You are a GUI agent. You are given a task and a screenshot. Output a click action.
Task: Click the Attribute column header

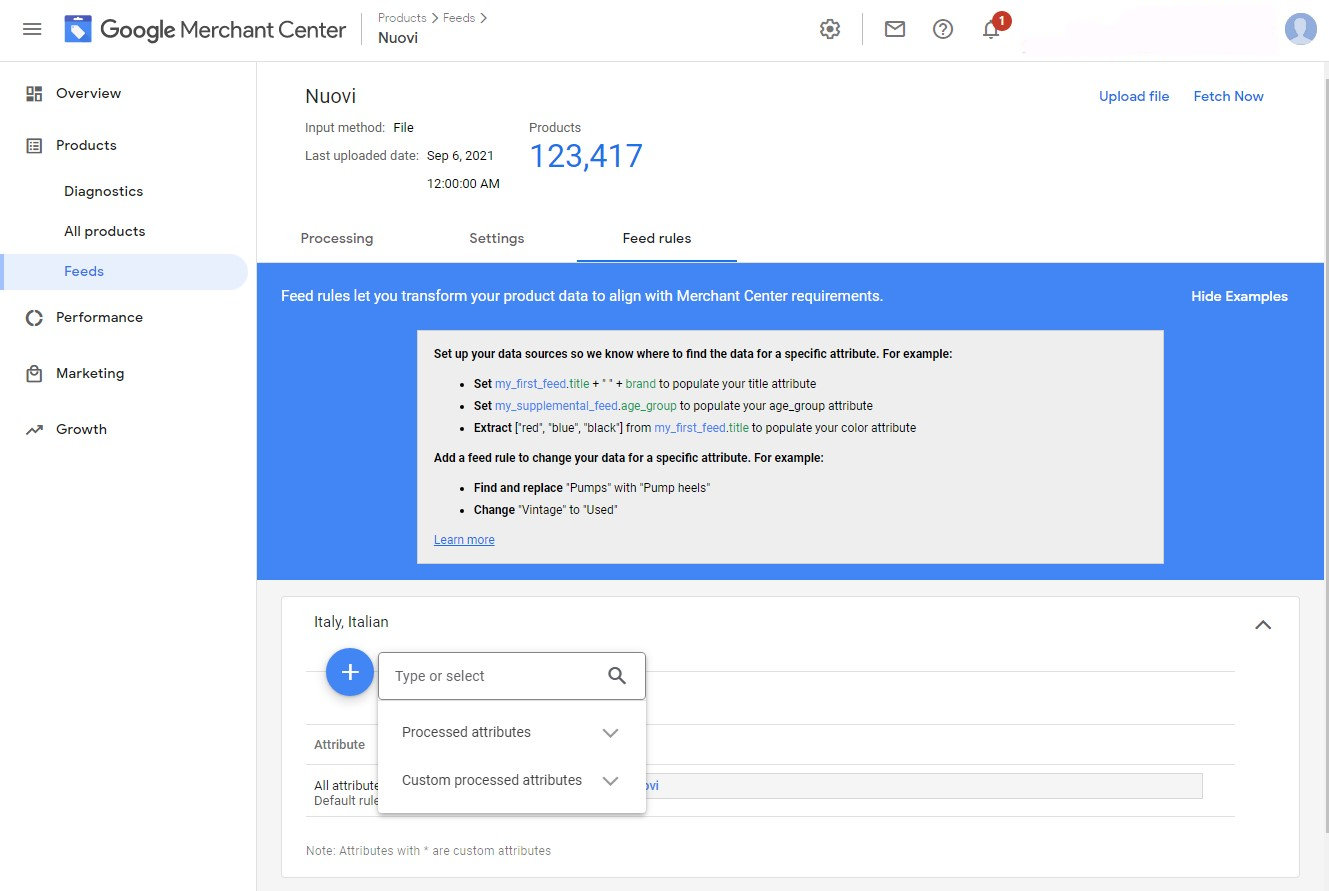339,745
